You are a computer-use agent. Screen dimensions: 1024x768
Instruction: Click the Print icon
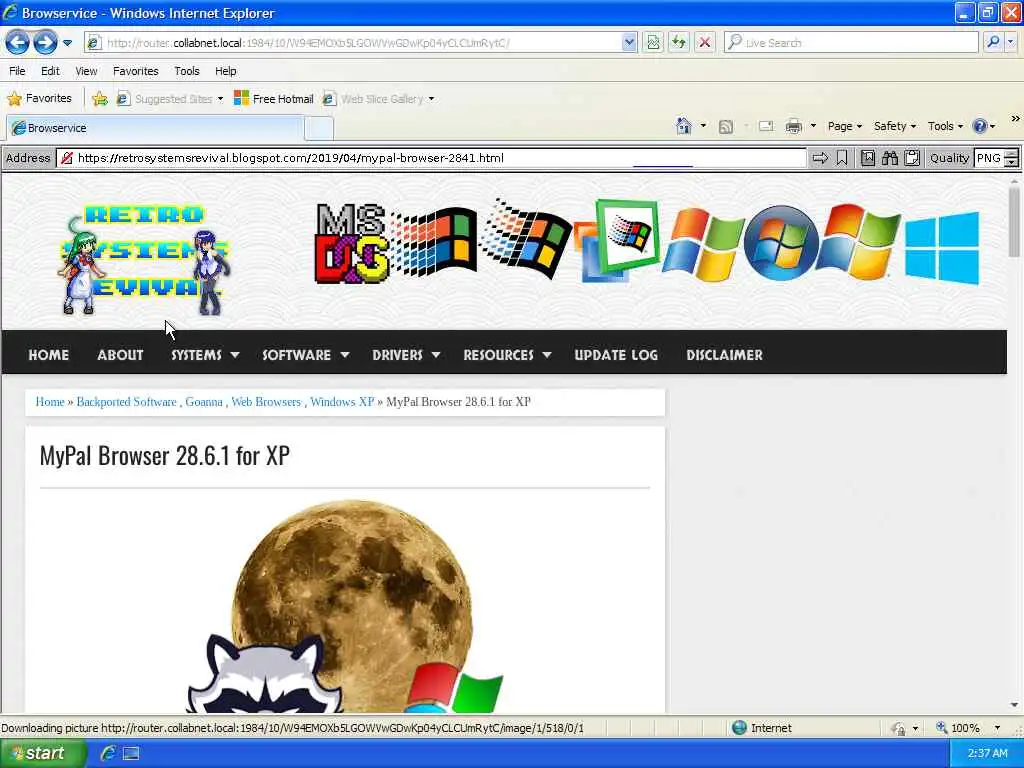[x=793, y=126]
